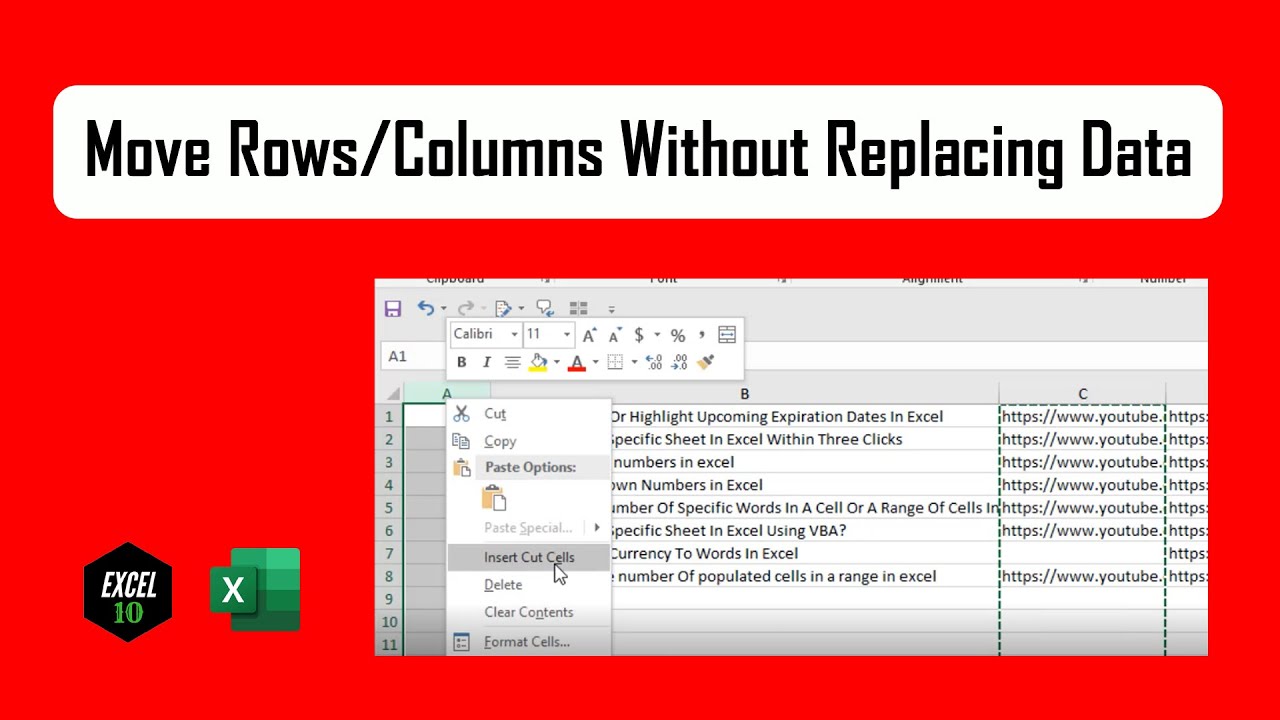1280x720 pixels.
Task: Toggle center alignment in mini toolbar
Action: [x=512, y=362]
